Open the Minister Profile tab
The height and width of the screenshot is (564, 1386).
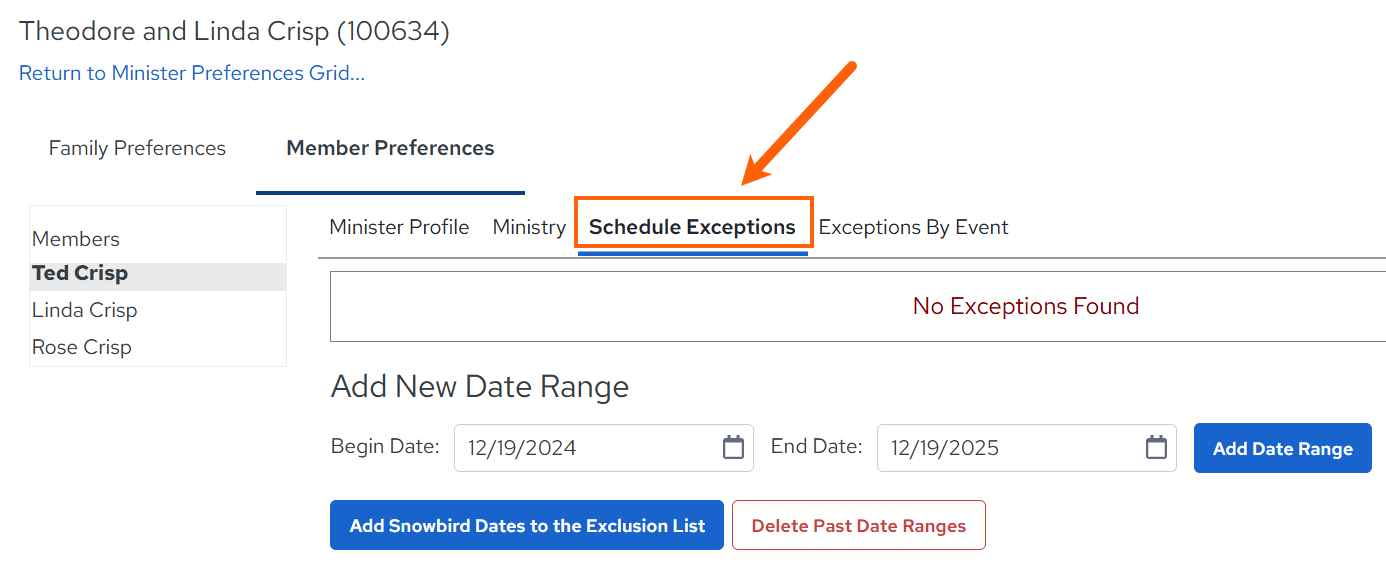399,227
